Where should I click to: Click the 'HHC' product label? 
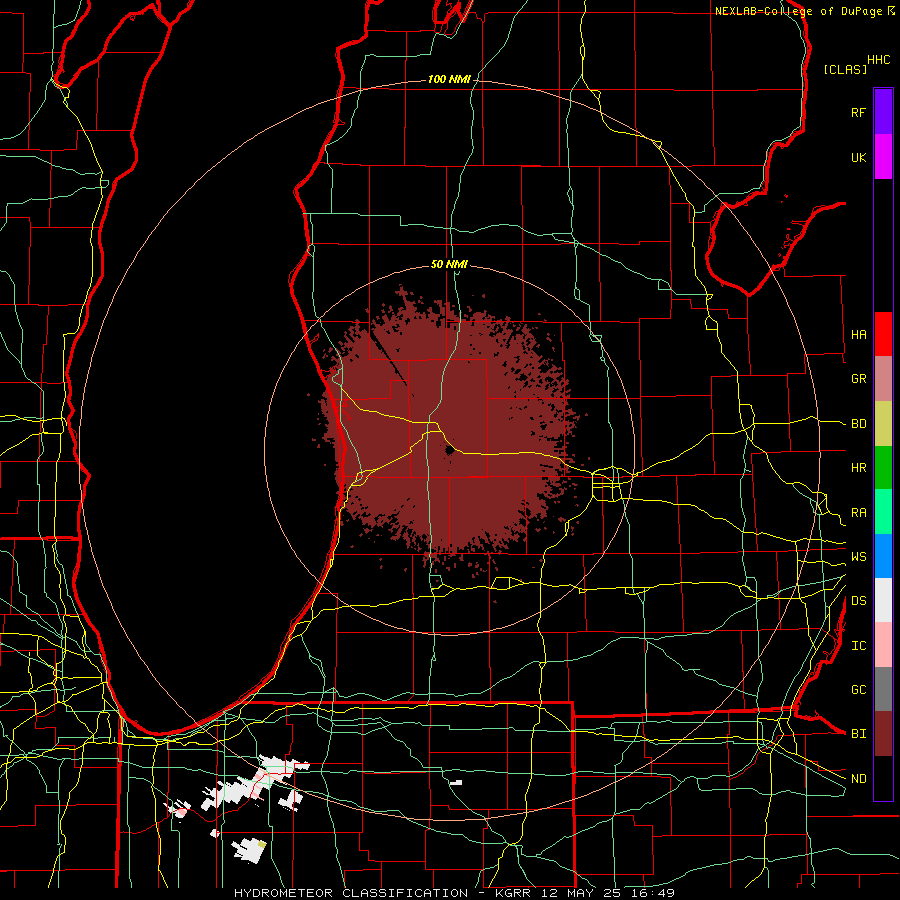[878, 60]
